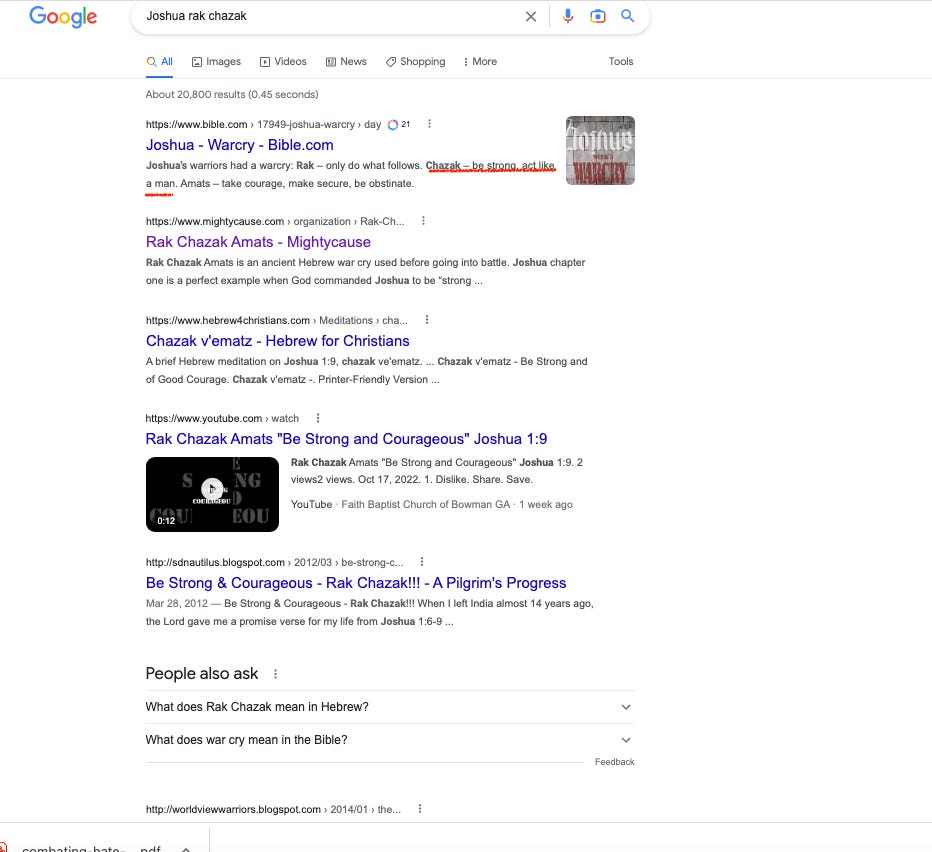This screenshot has width=932, height=852.
Task: Open Chazak v'ematz - Hebrew for Christians link
Action: pos(278,340)
